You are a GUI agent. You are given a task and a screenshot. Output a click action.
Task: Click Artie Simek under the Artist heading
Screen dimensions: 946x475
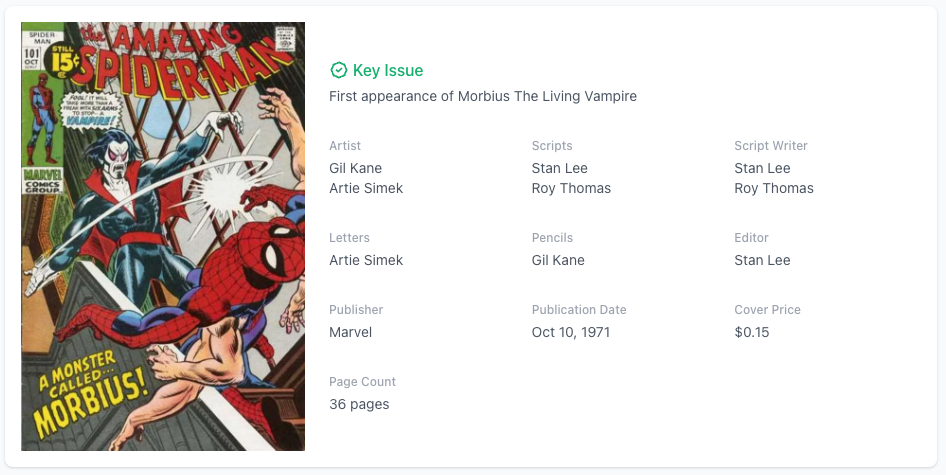(366, 188)
